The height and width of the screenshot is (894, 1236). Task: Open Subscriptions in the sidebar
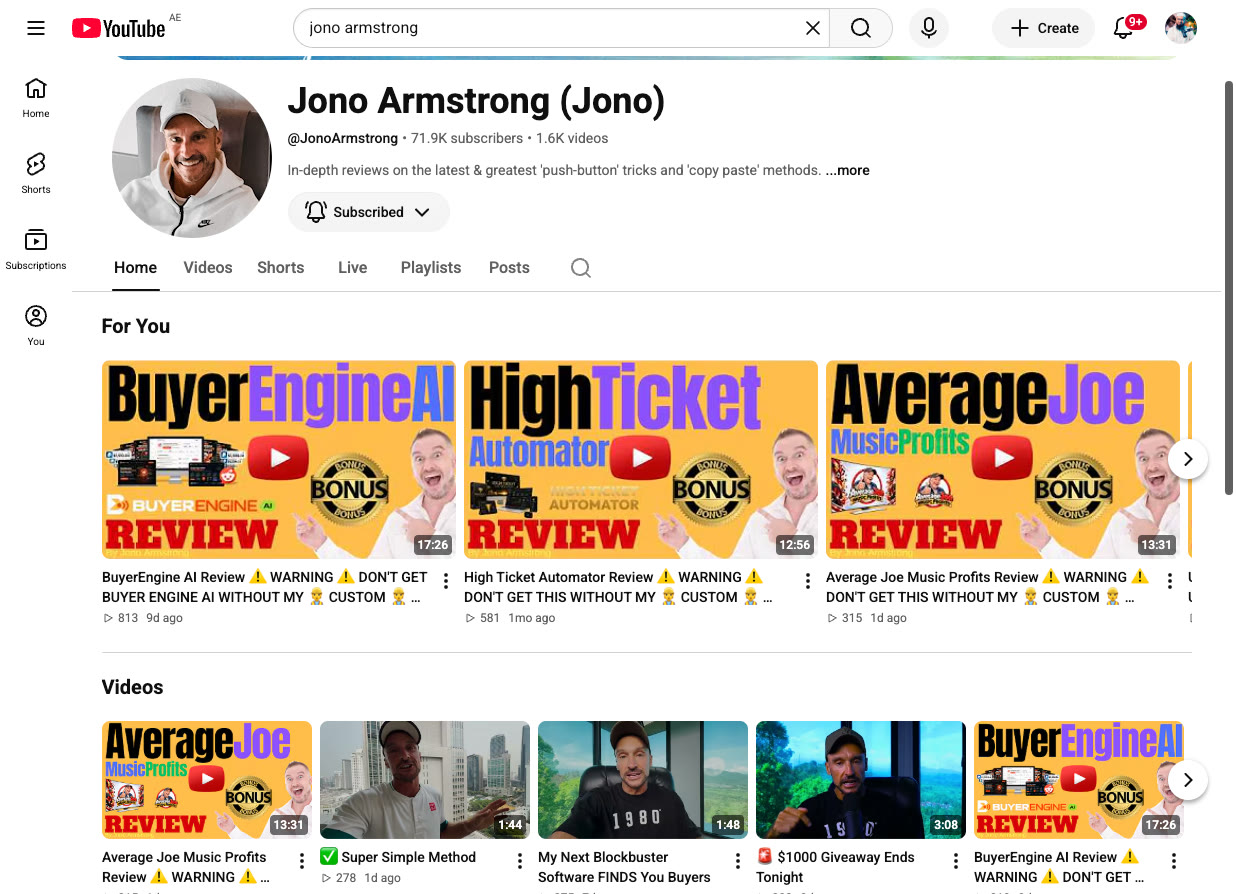pyautogui.click(x=36, y=249)
